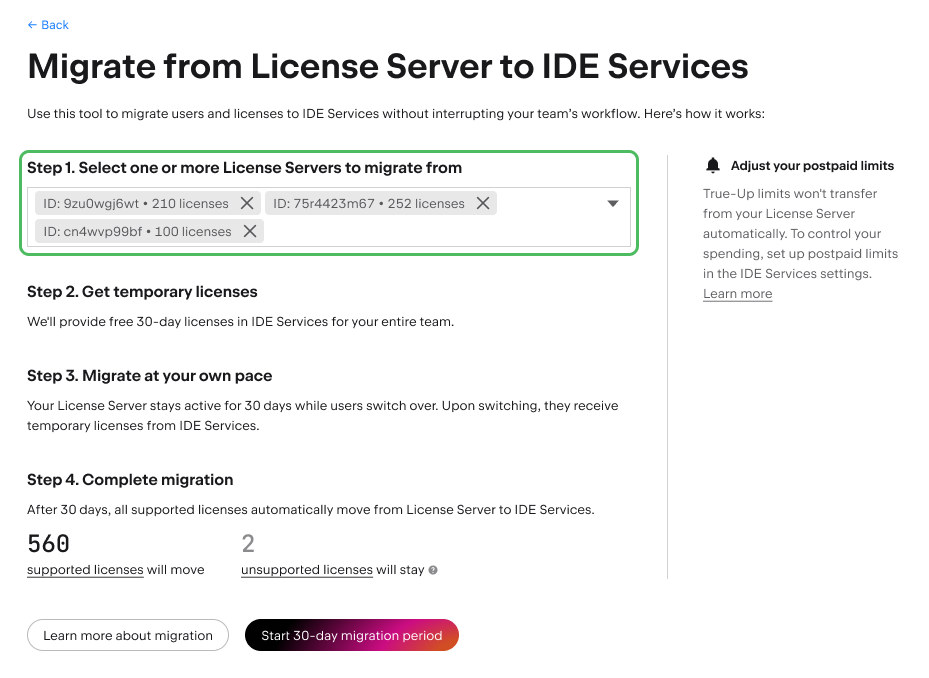Remove the 9zu0wgj6wt license server chip
Viewport: 929px width, 678px height.
coord(246,203)
